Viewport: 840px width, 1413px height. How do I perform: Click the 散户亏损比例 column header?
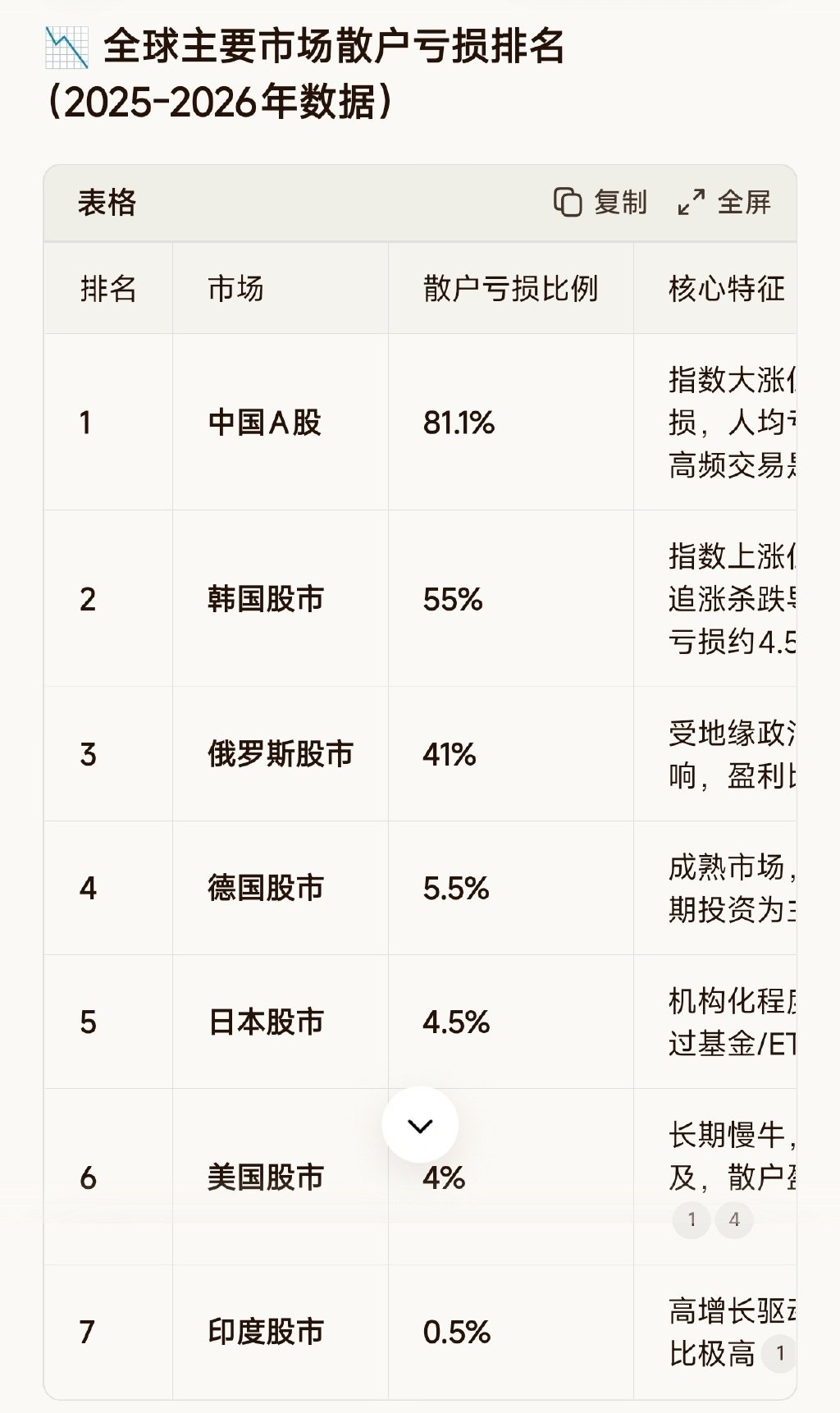pyautogui.click(x=510, y=289)
